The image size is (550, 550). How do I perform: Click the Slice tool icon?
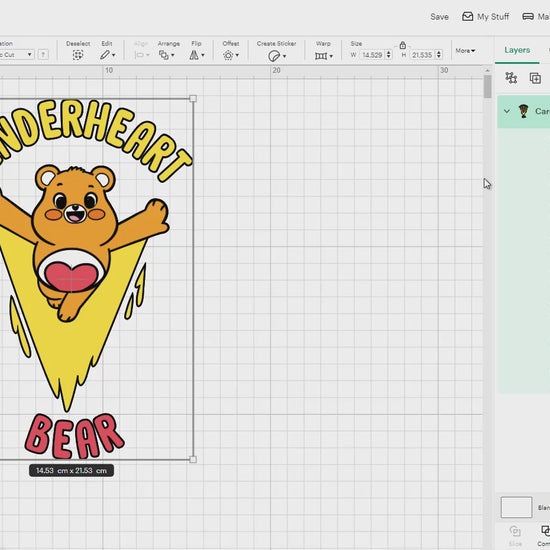tap(515, 531)
